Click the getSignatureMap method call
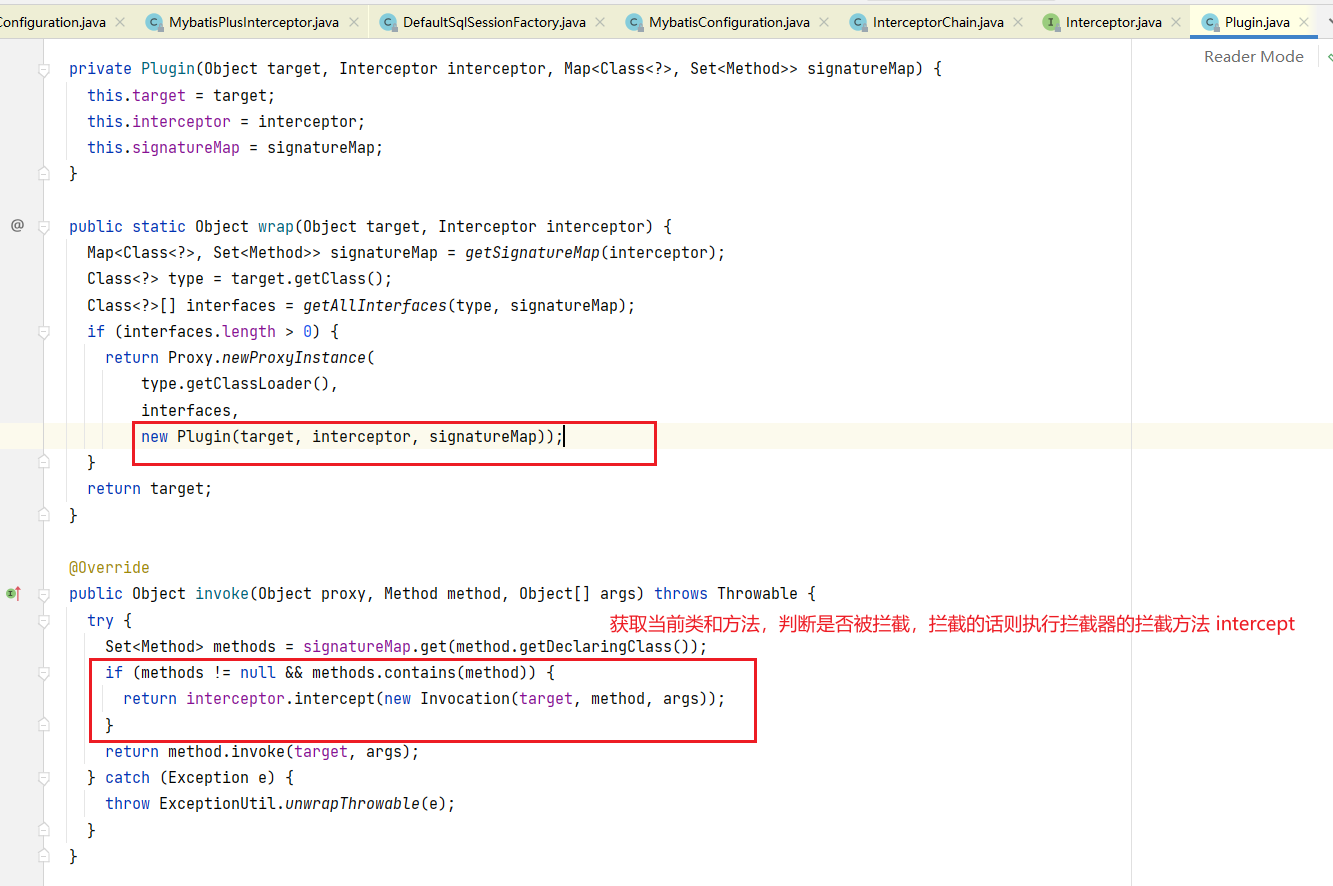Image resolution: width=1333 pixels, height=886 pixels. click(532, 253)
